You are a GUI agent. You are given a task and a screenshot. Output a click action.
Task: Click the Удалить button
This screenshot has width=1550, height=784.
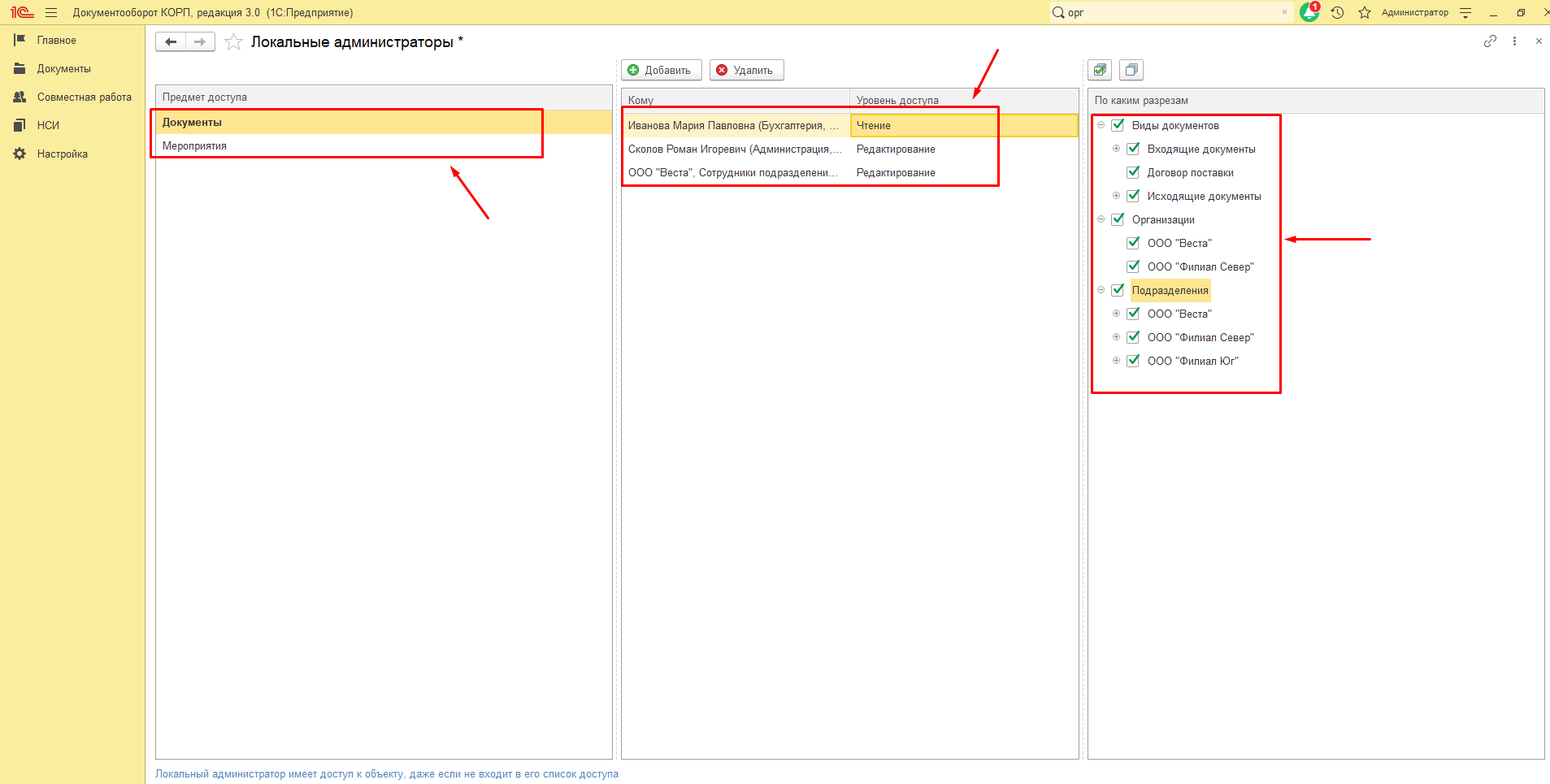click(746, 70)
